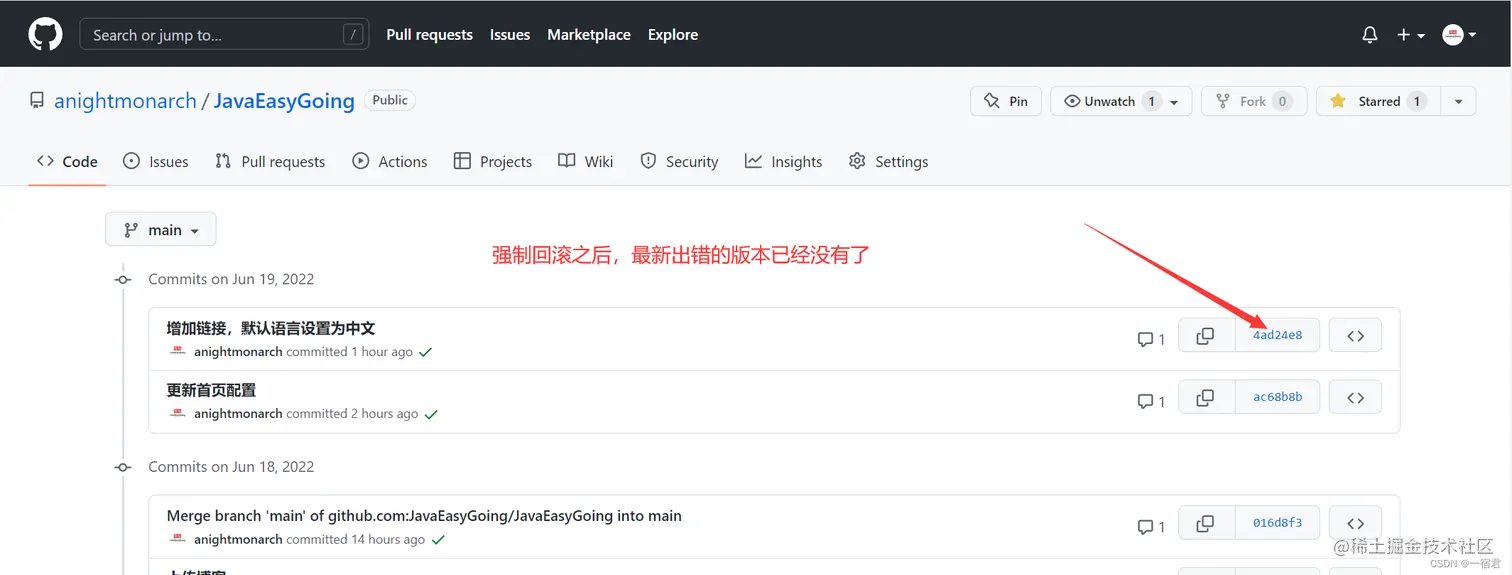Go to Marketplace
This screenshot has width=1512, height=575.
589,35
